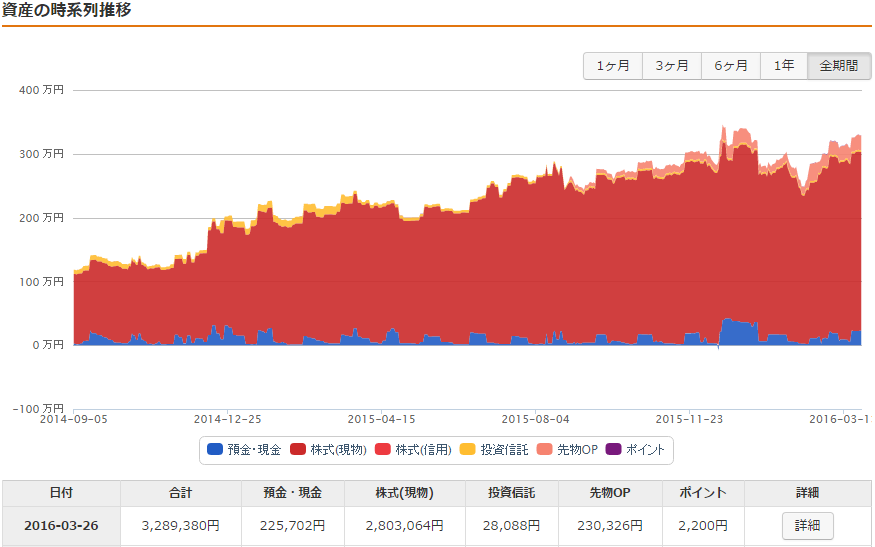875x547 pixels.
Task: Select the date cell 2016-03-26
Action: (61, 526)
